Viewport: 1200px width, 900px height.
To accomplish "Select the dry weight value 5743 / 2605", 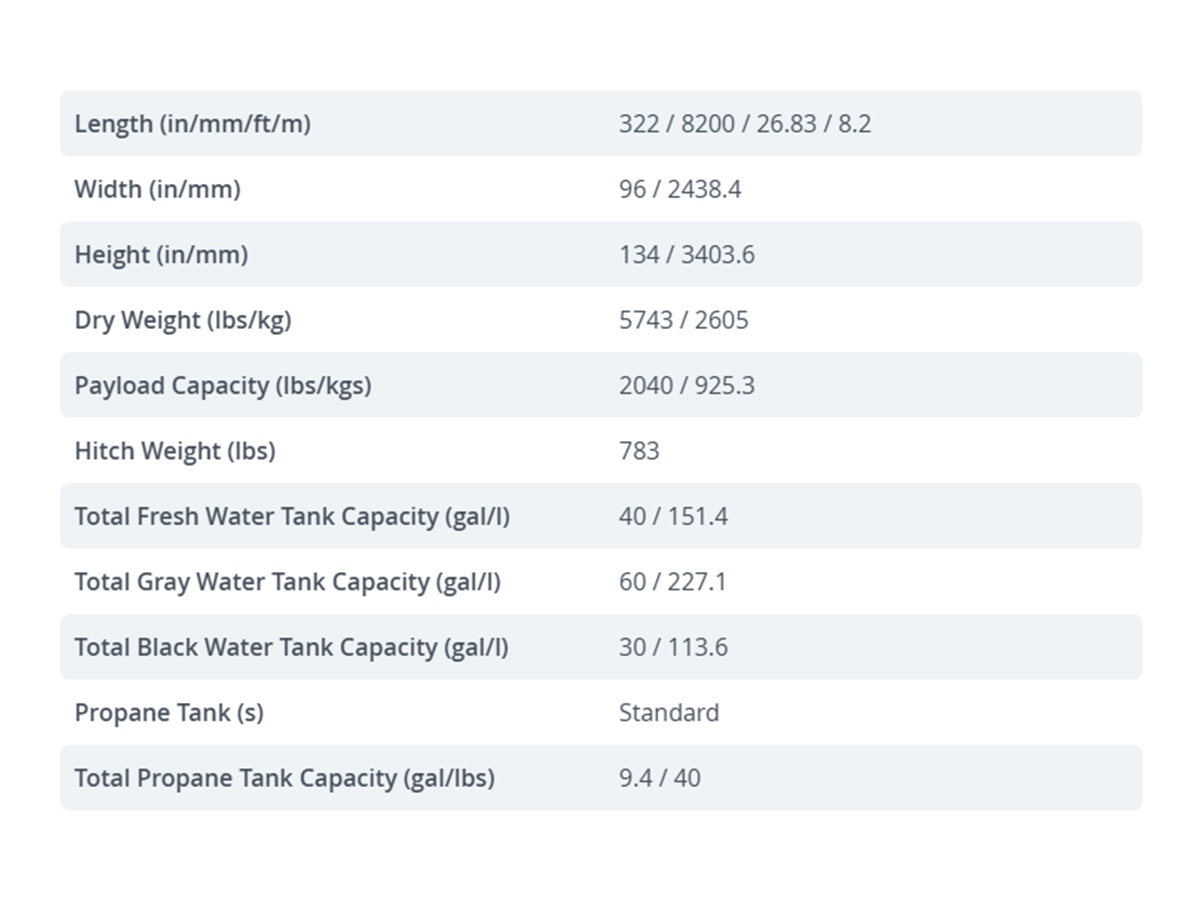I will [684, 320].
